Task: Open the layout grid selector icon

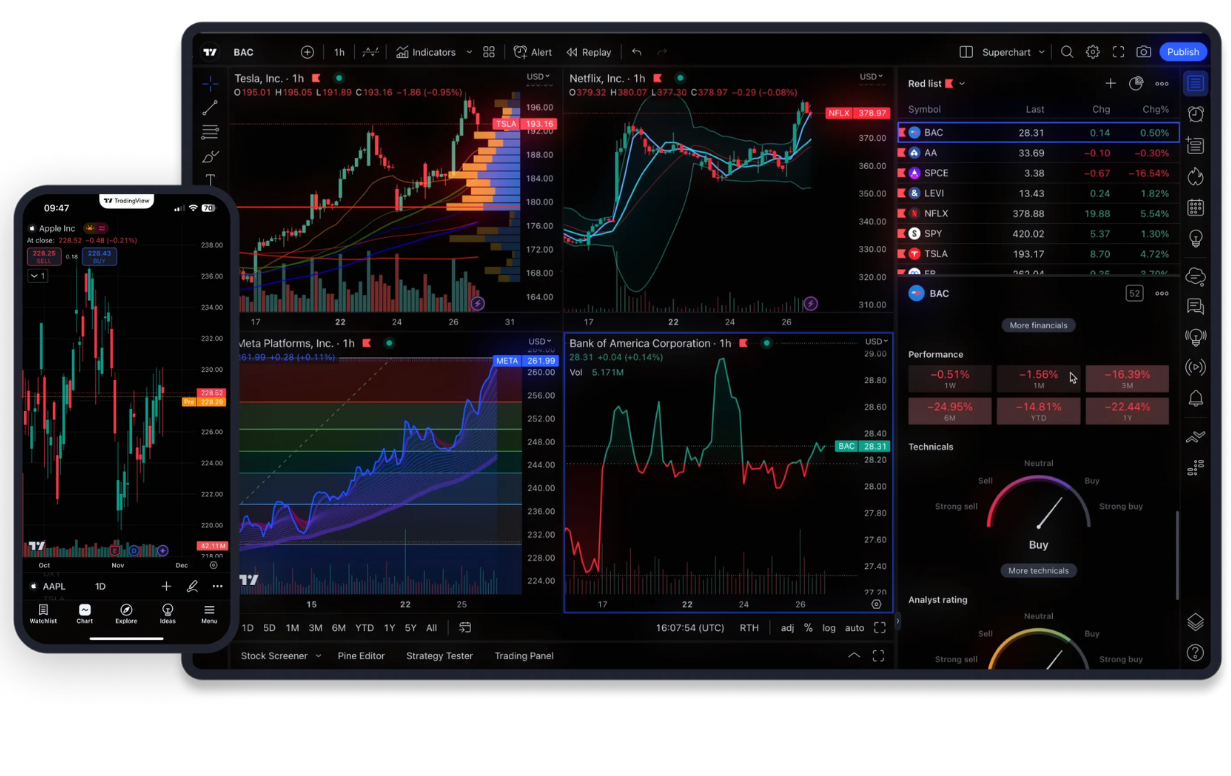Action: pyautogui.click(x=489, y=52)
